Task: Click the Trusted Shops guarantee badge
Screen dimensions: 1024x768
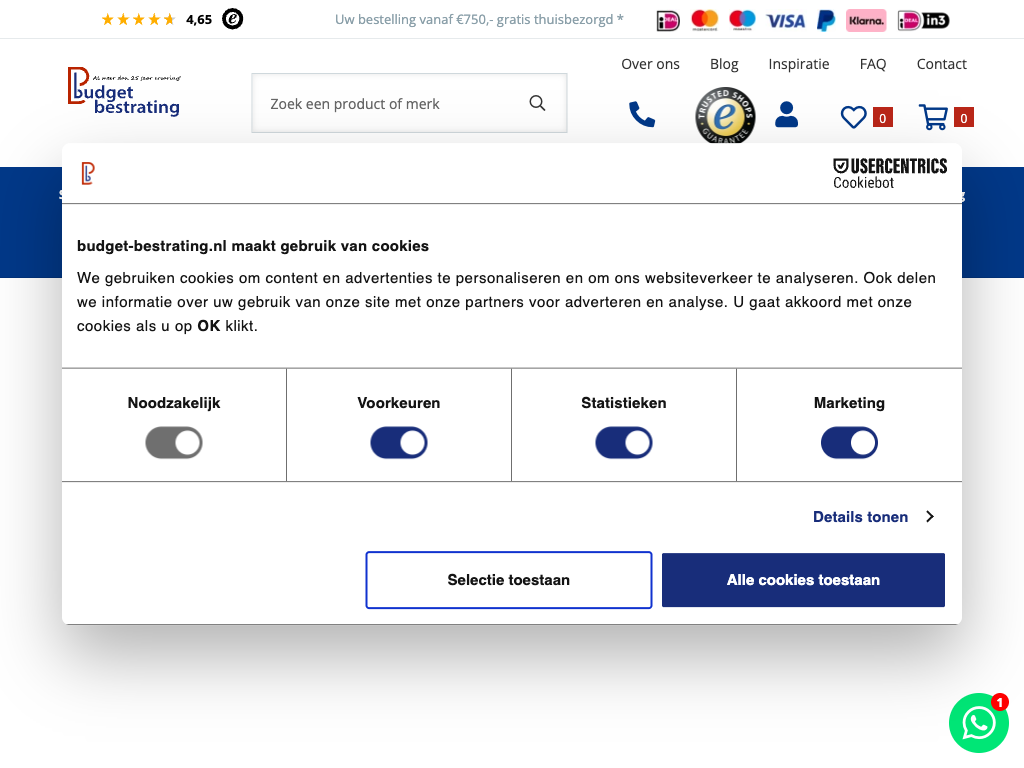Action: point(725,117)
